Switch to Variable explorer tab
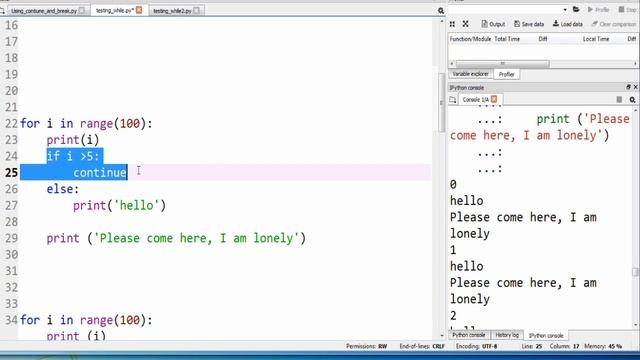Screen dimensions: 640x360 click(x=470, y=74)
